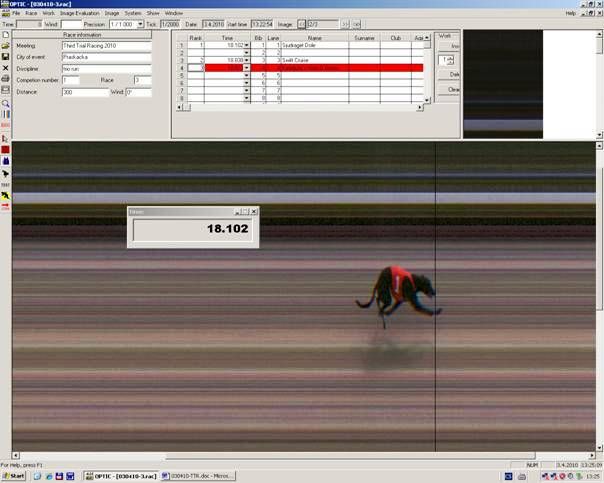This screenshot has width=604, height=483.
Task: Click the Wind field in the top toolbar
Action: pyautogui.click(x=72, y=24)
